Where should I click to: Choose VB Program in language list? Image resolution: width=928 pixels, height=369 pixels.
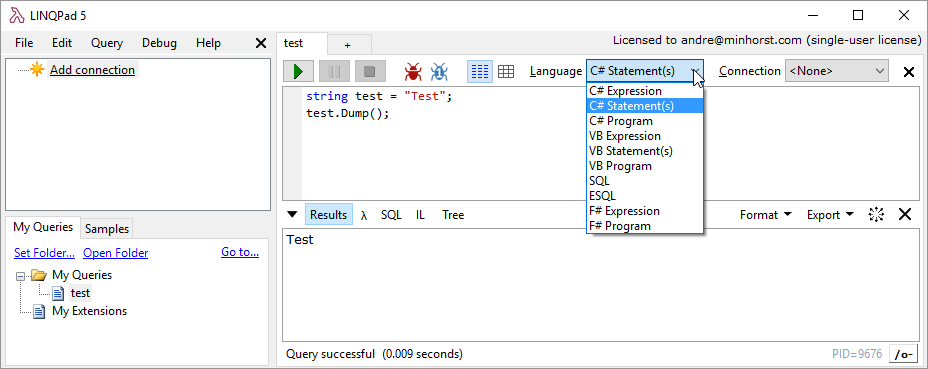click(x=645, y=166)
